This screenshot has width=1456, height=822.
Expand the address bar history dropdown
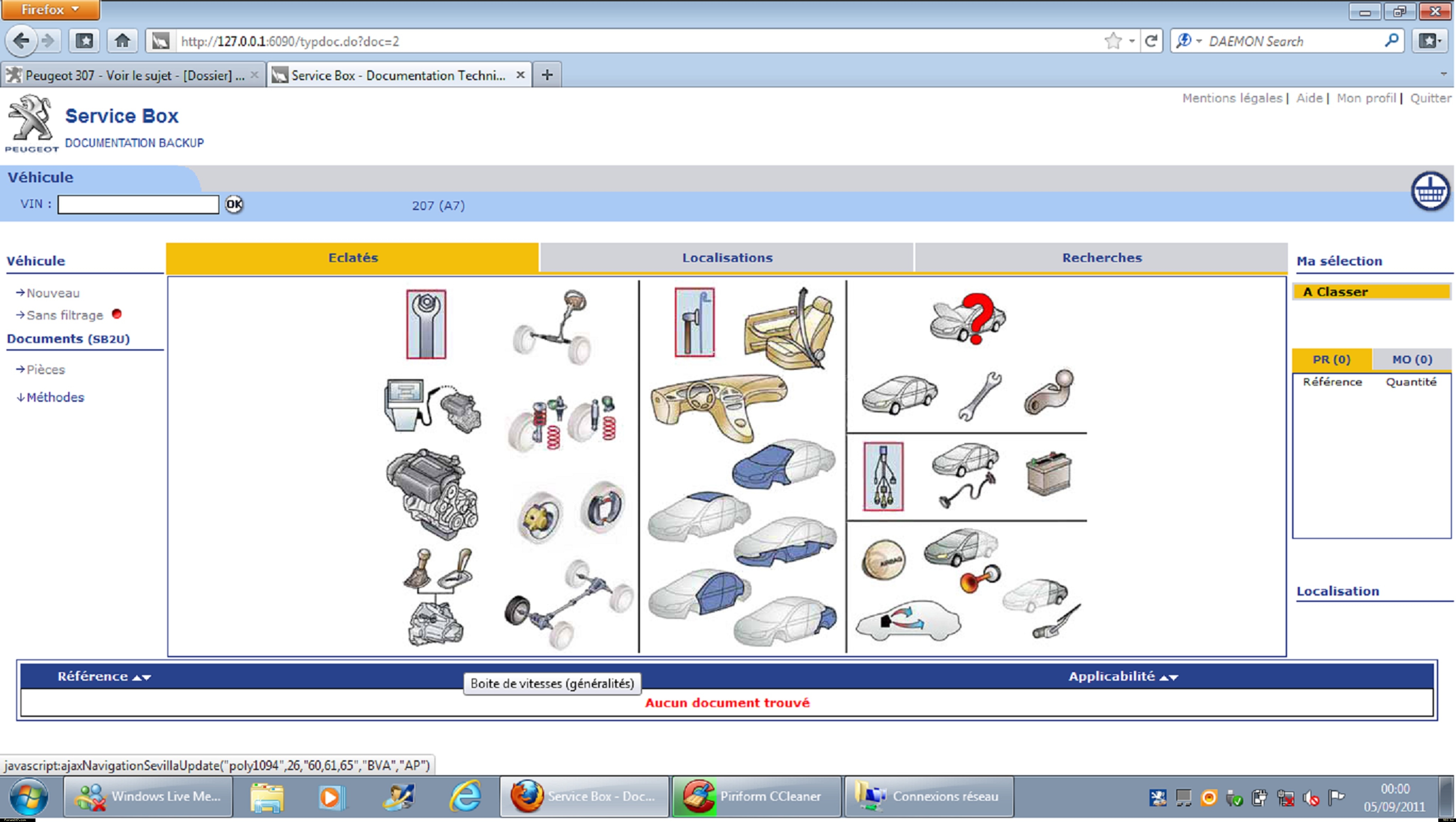(x=1132, y=41)
